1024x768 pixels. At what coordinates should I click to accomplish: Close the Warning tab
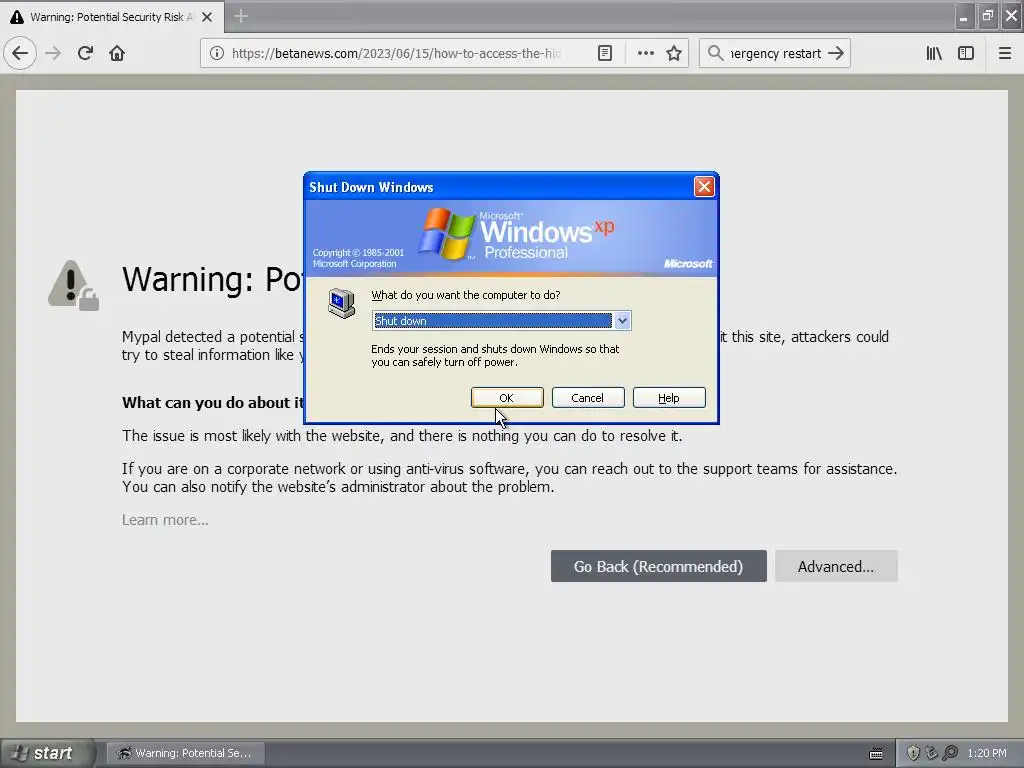point(207,17)
